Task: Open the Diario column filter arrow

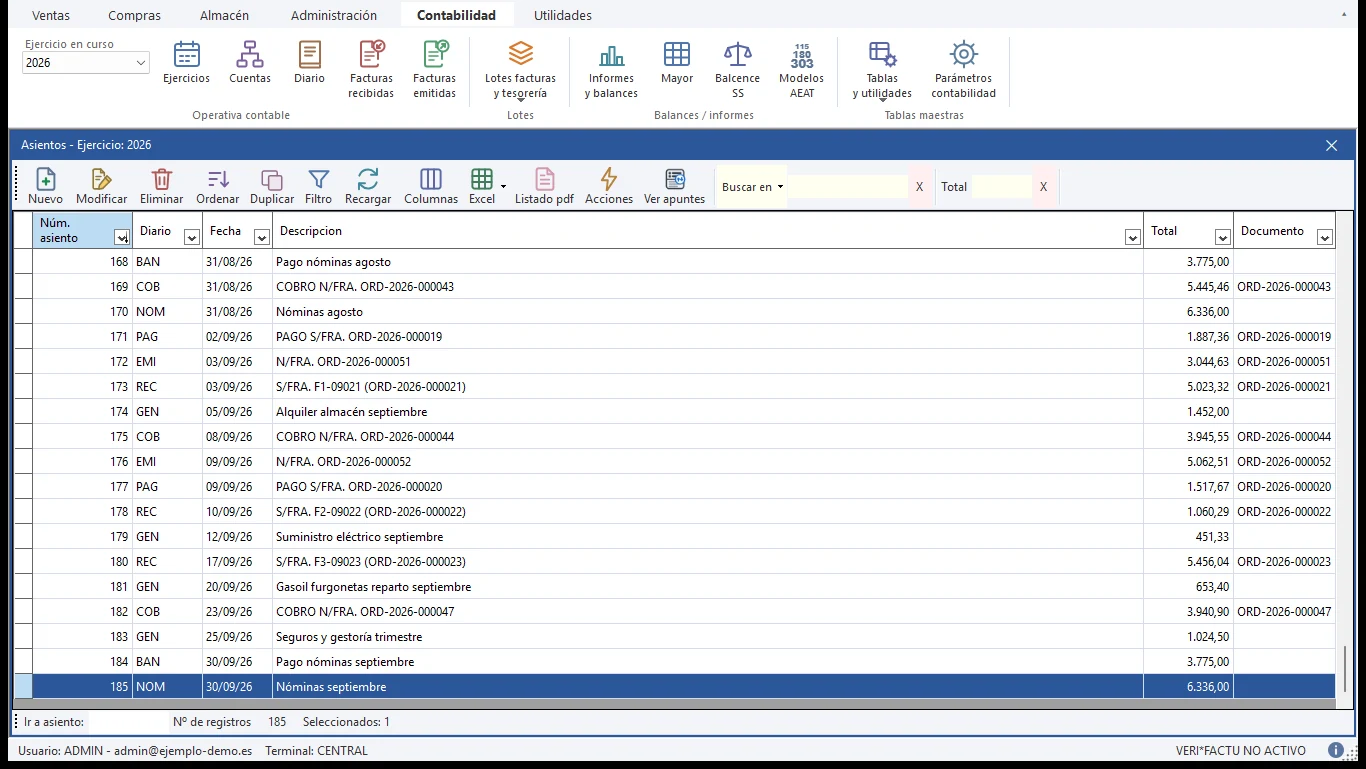Action: pyautogui.click(x=191, y=237)
